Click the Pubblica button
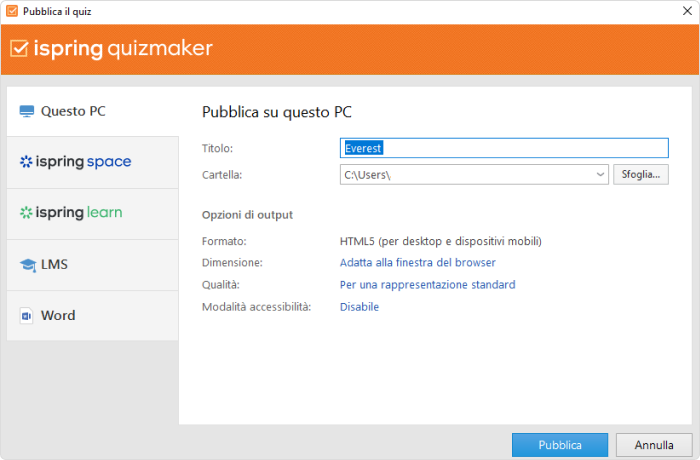This screenshot has width=700, height=460. [x=560, y=445]
